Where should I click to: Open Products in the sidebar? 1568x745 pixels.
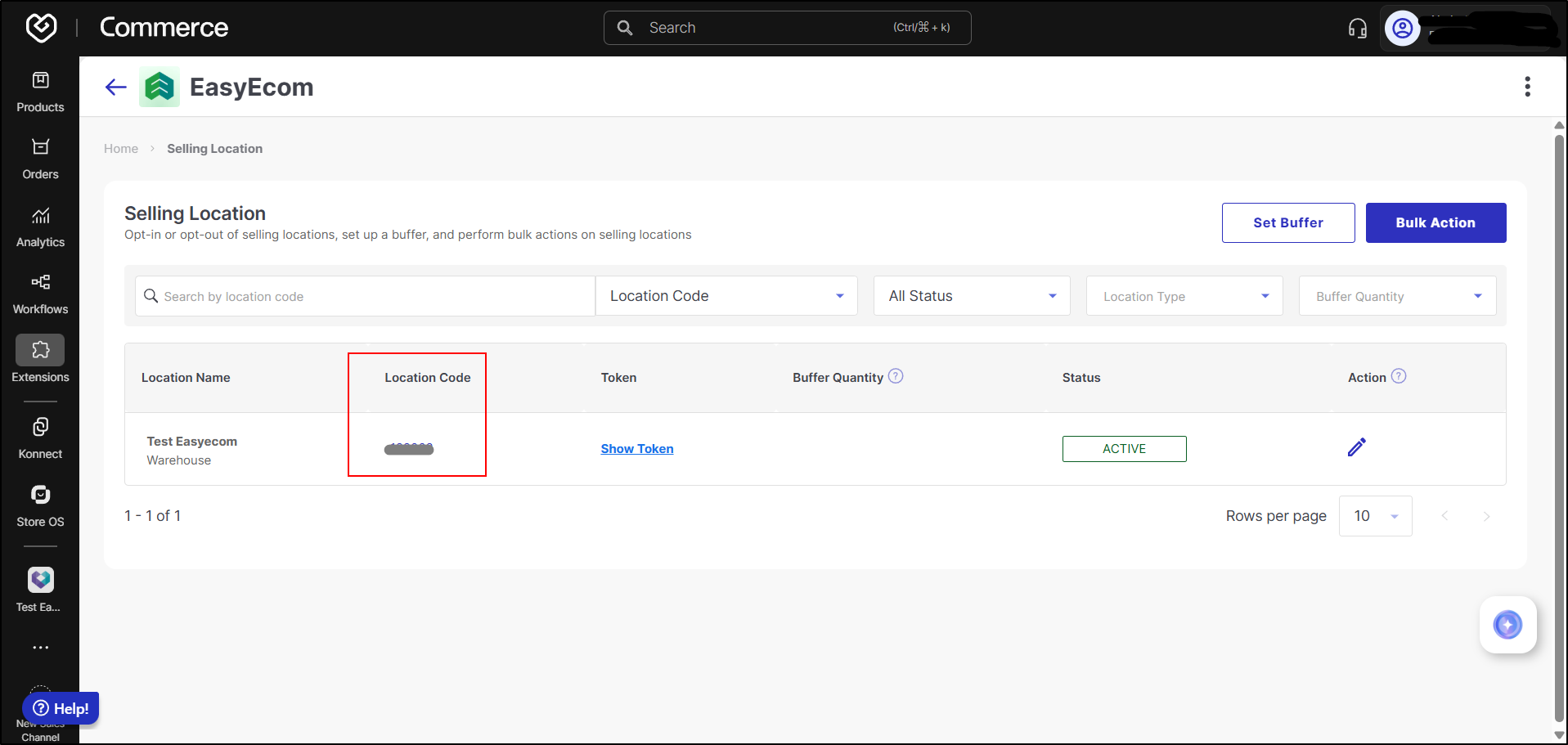pos(40,92)
